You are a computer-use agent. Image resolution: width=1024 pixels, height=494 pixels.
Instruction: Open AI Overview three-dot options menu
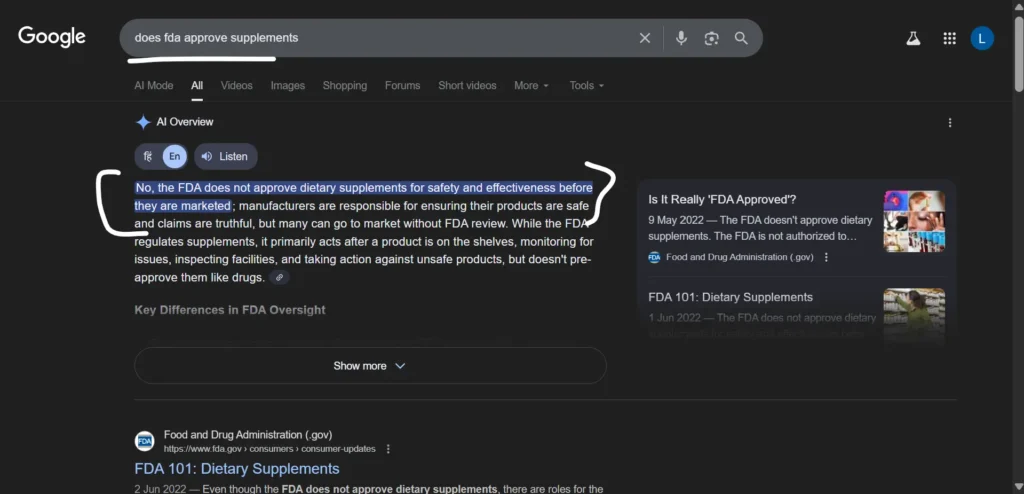[950, 122]
